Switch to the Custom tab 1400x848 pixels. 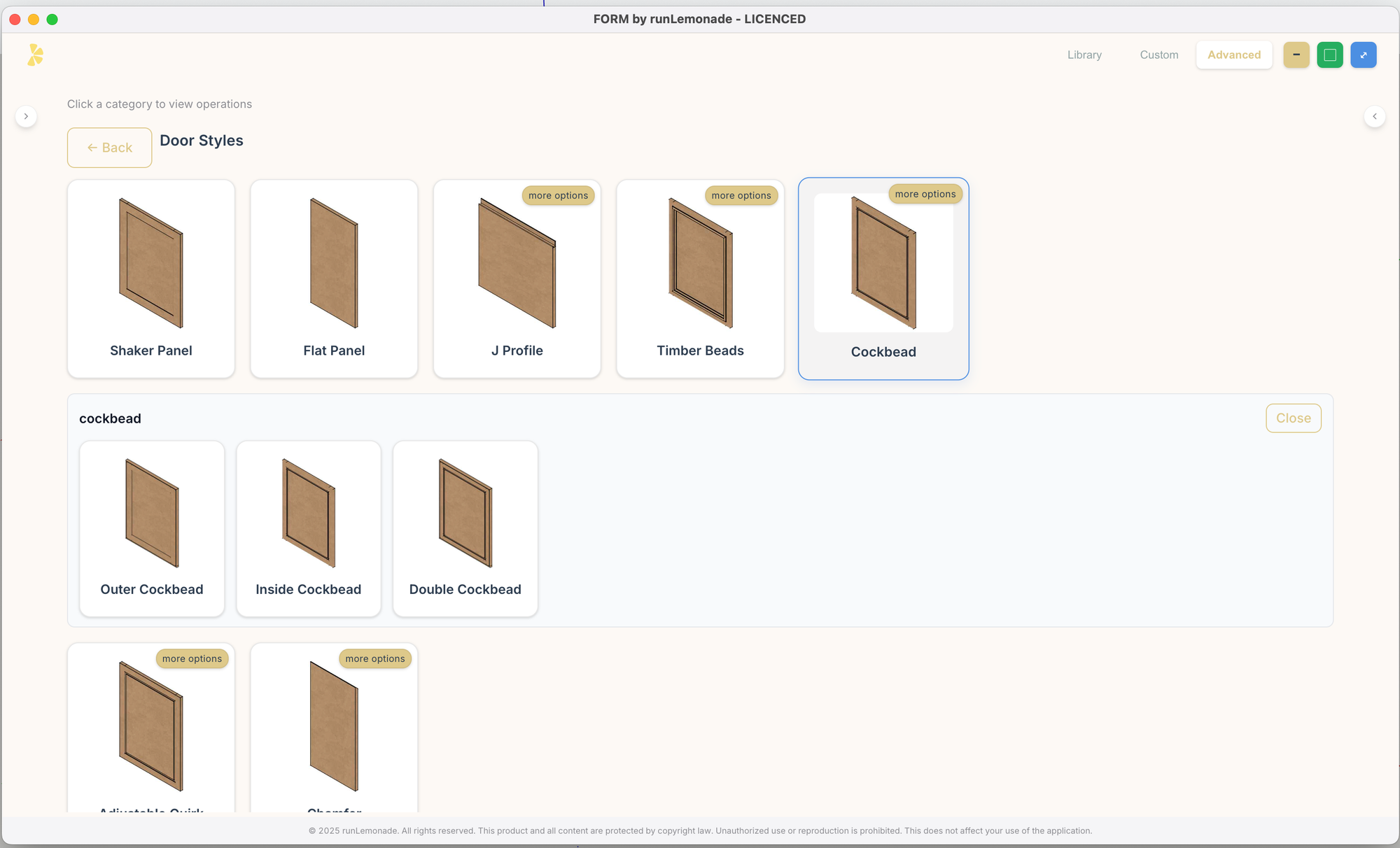[x=1158, y=55]
